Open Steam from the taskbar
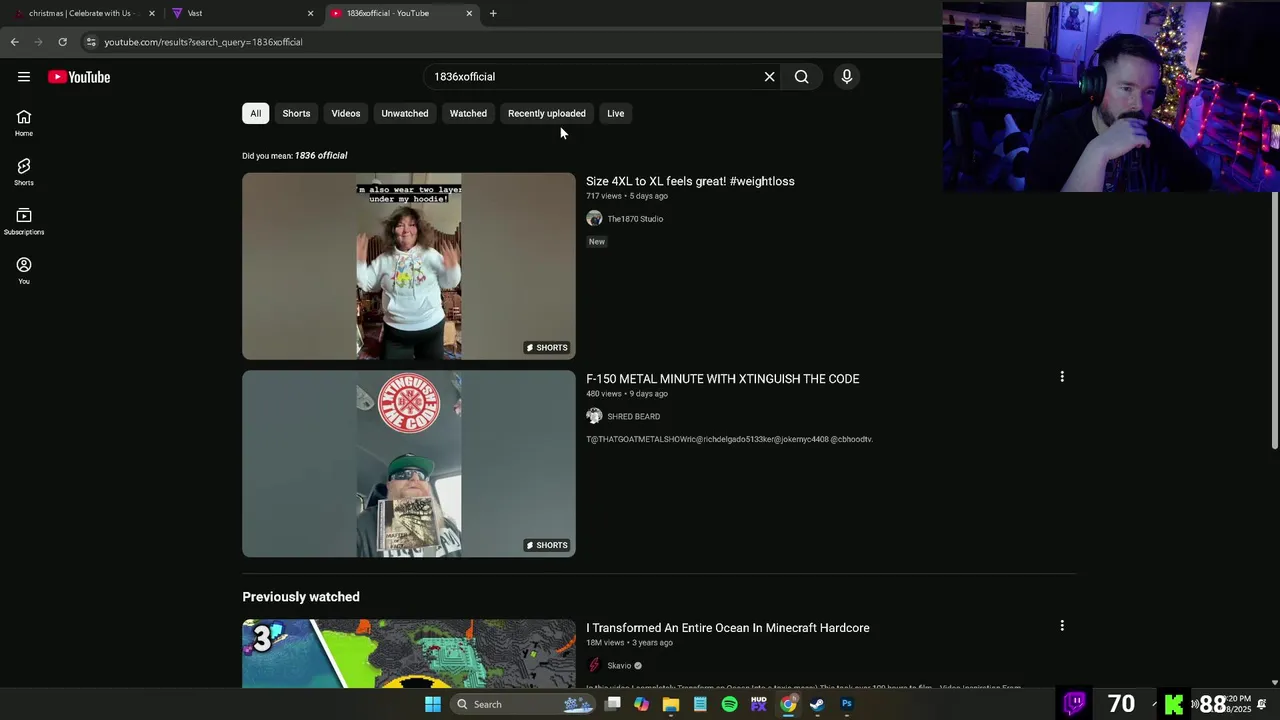This screenshot has height=720, width=1280. tap(817, 704)
